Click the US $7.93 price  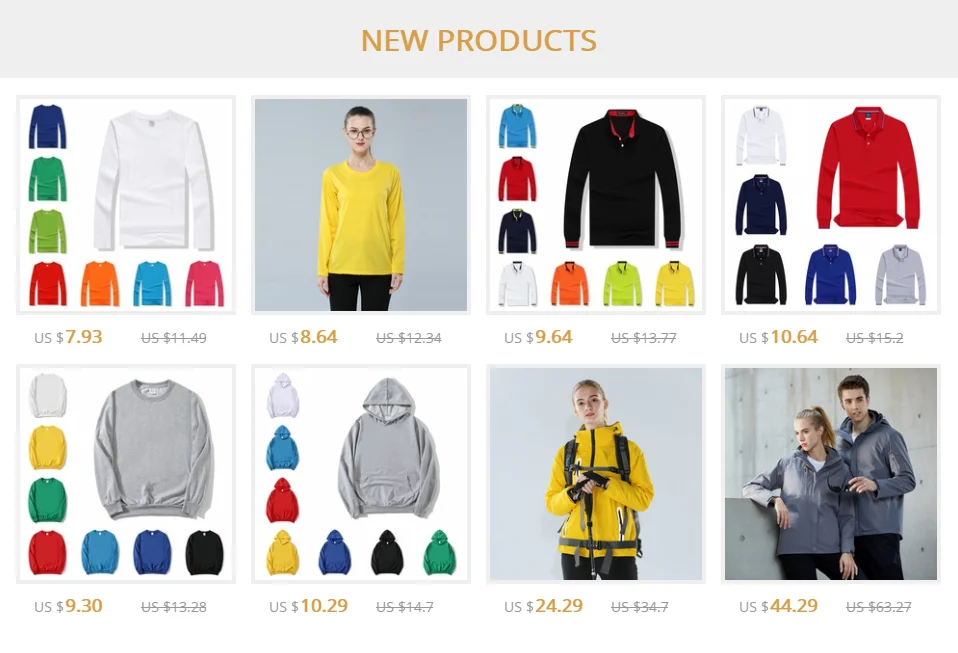[68, 337]
